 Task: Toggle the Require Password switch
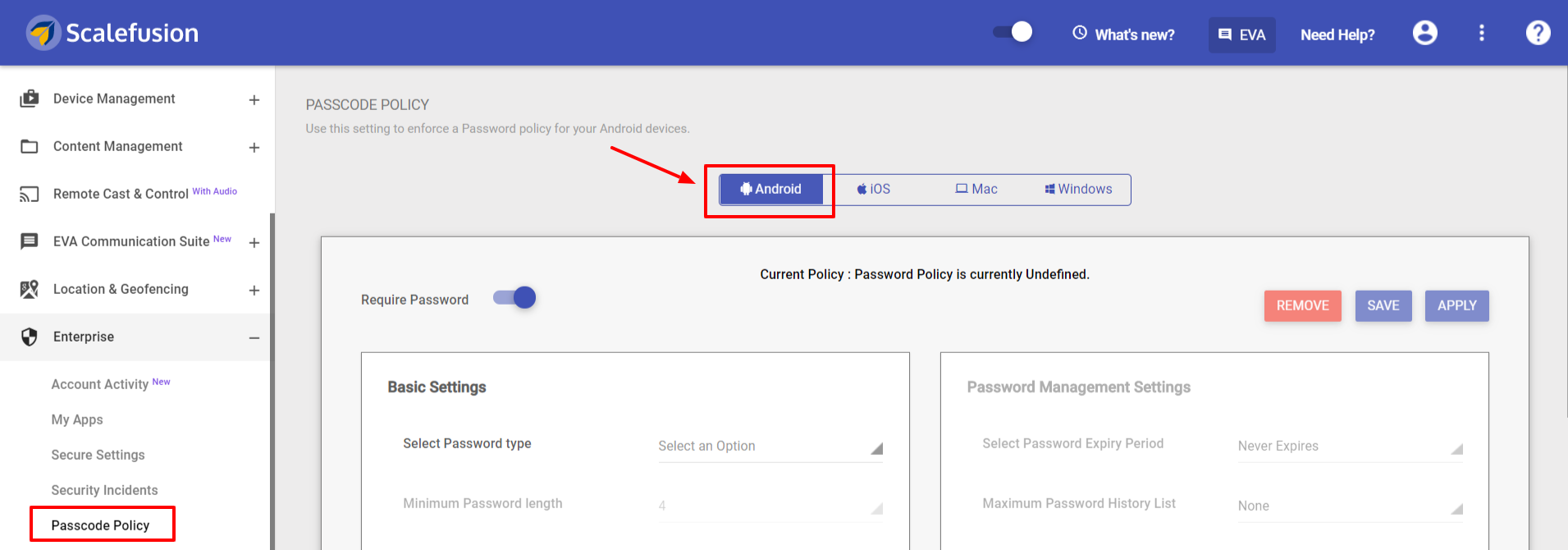click(x=514, y=297)
